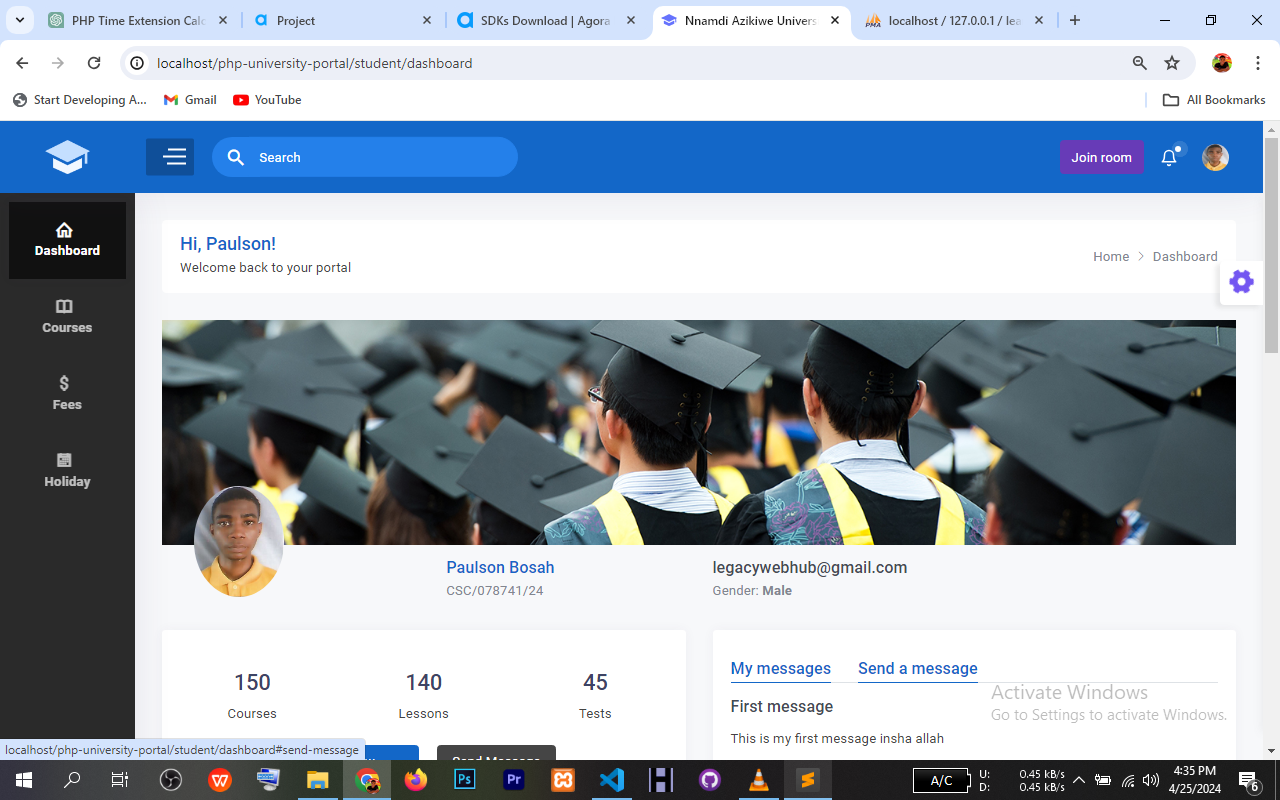This screenshot has width=1280, height=800.
Task: Select the Courses sidebar icon
Action: point(66,314)
